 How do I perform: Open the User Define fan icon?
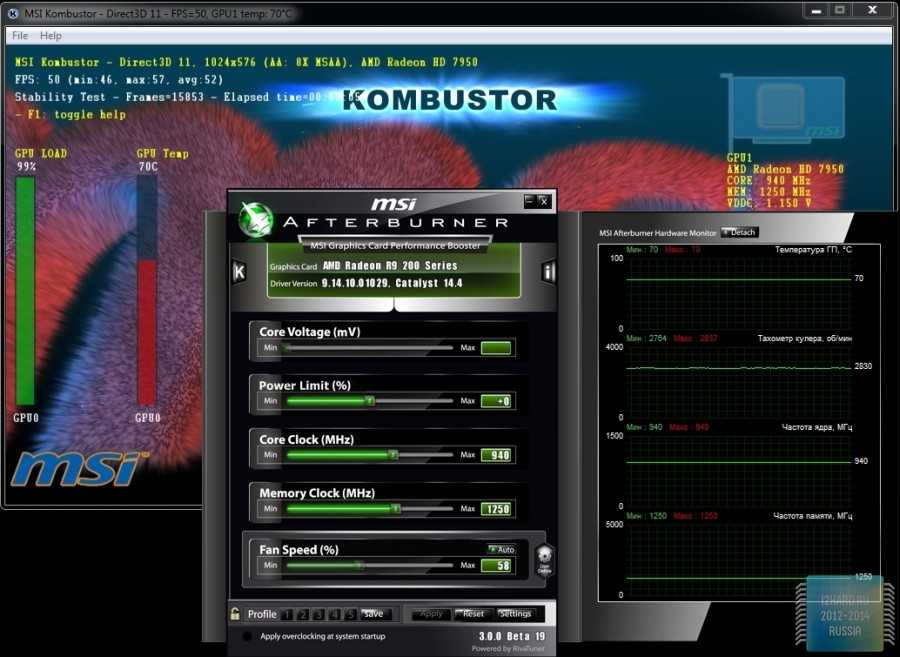(x=545, y=559)
